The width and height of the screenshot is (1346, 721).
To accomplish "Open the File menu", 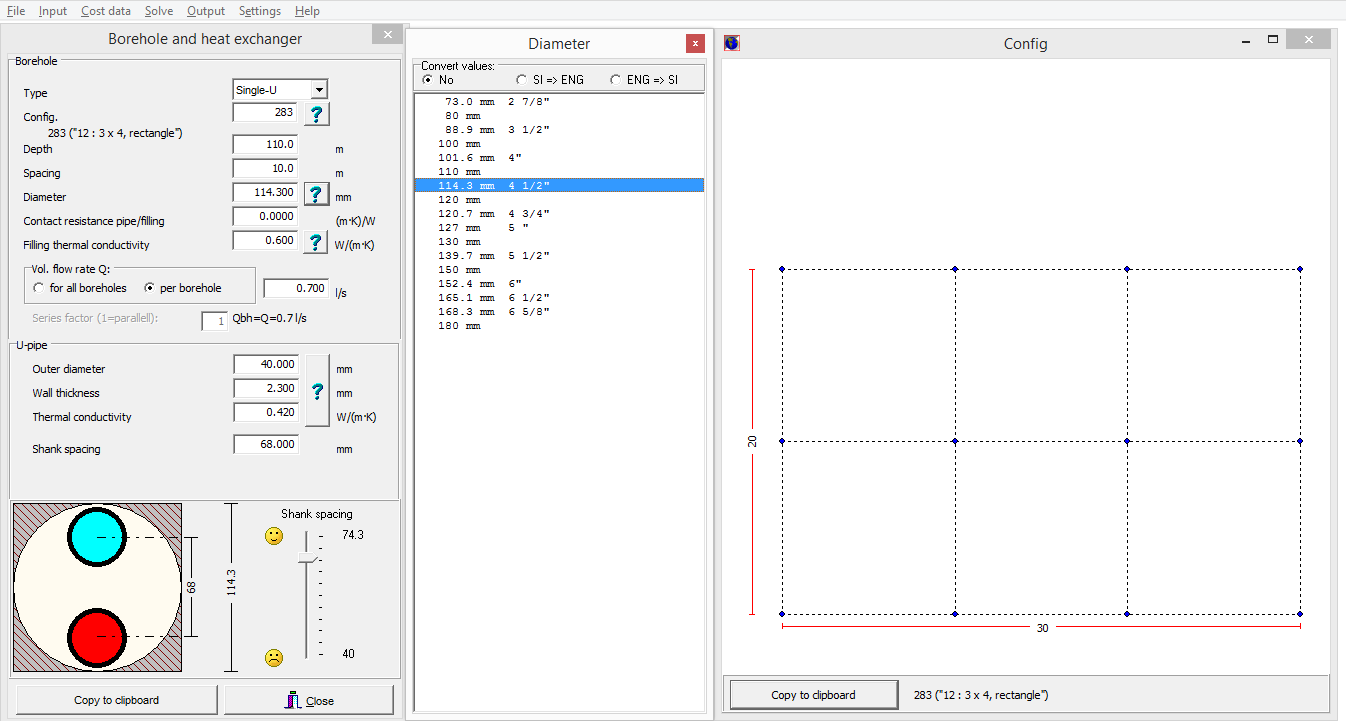I will coord(16,11).
